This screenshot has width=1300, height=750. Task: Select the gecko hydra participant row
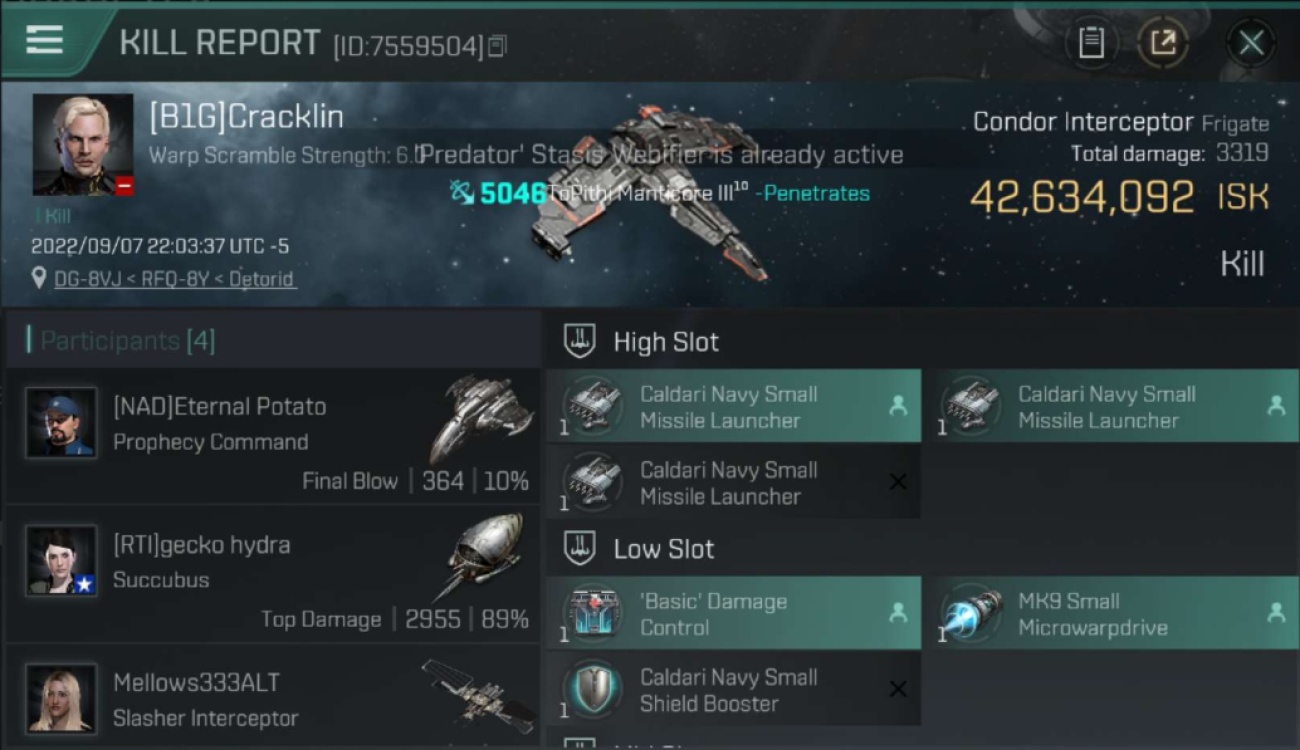[273, 574]
